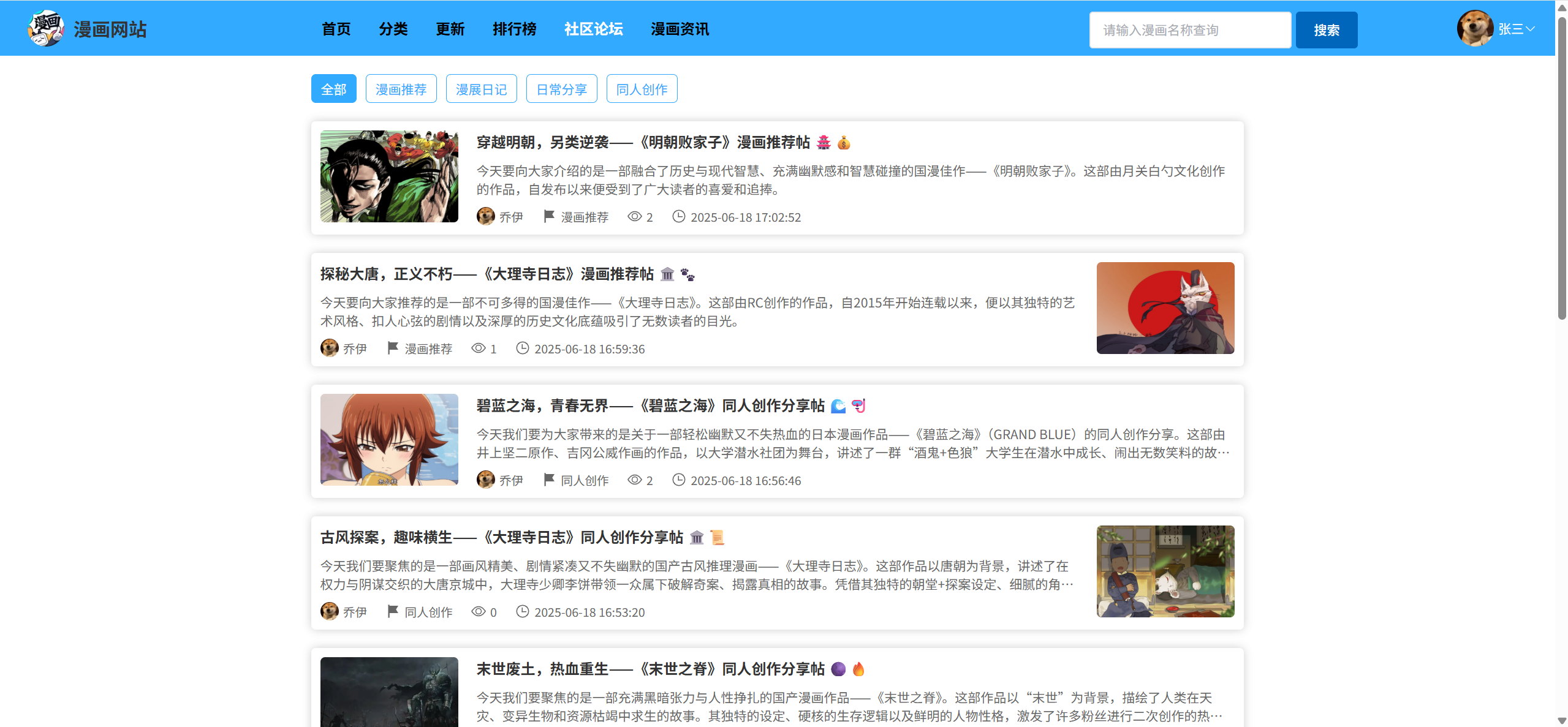The image size is (1568, 727).
Task: Filter posts by 同人创作 tag
Action: click(642, 89)
